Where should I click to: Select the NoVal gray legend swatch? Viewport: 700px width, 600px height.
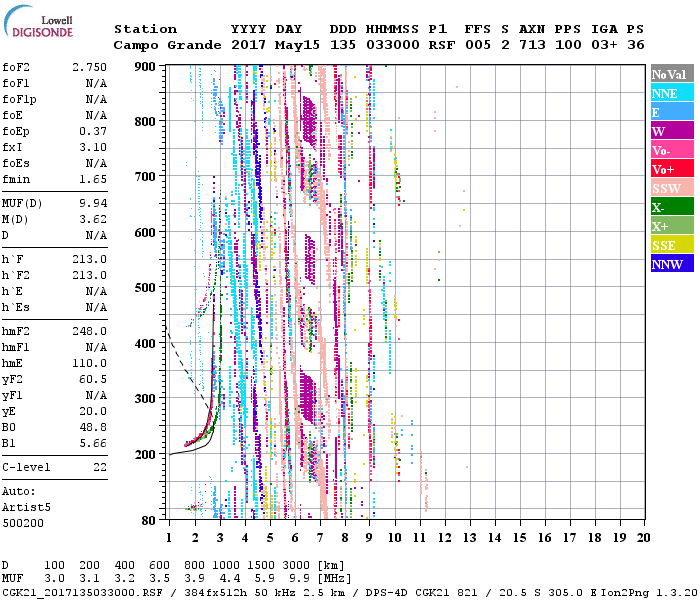click(671, 74)
